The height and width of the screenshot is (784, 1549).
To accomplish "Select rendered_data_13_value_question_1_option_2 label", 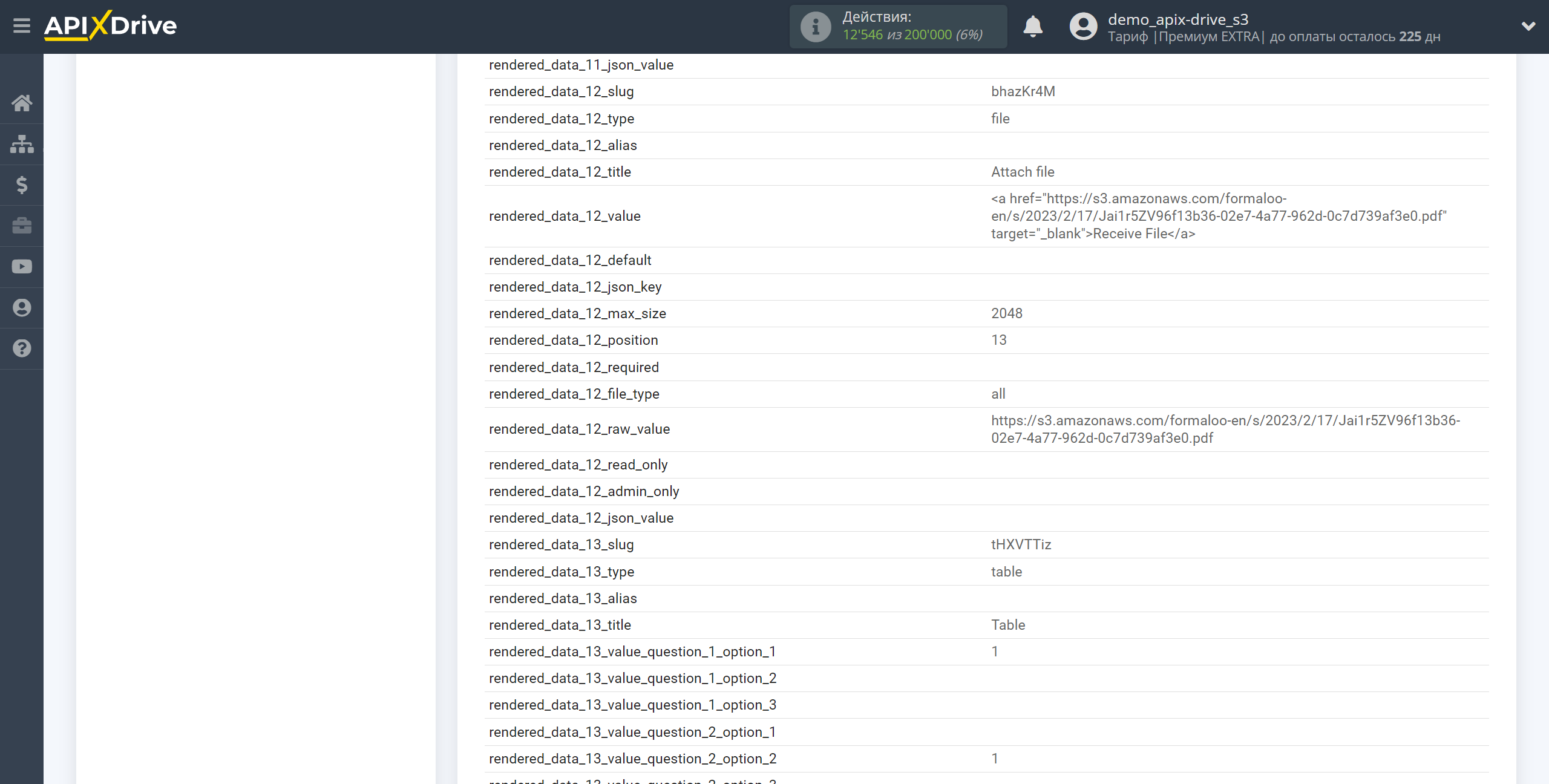I will point(633,678).
